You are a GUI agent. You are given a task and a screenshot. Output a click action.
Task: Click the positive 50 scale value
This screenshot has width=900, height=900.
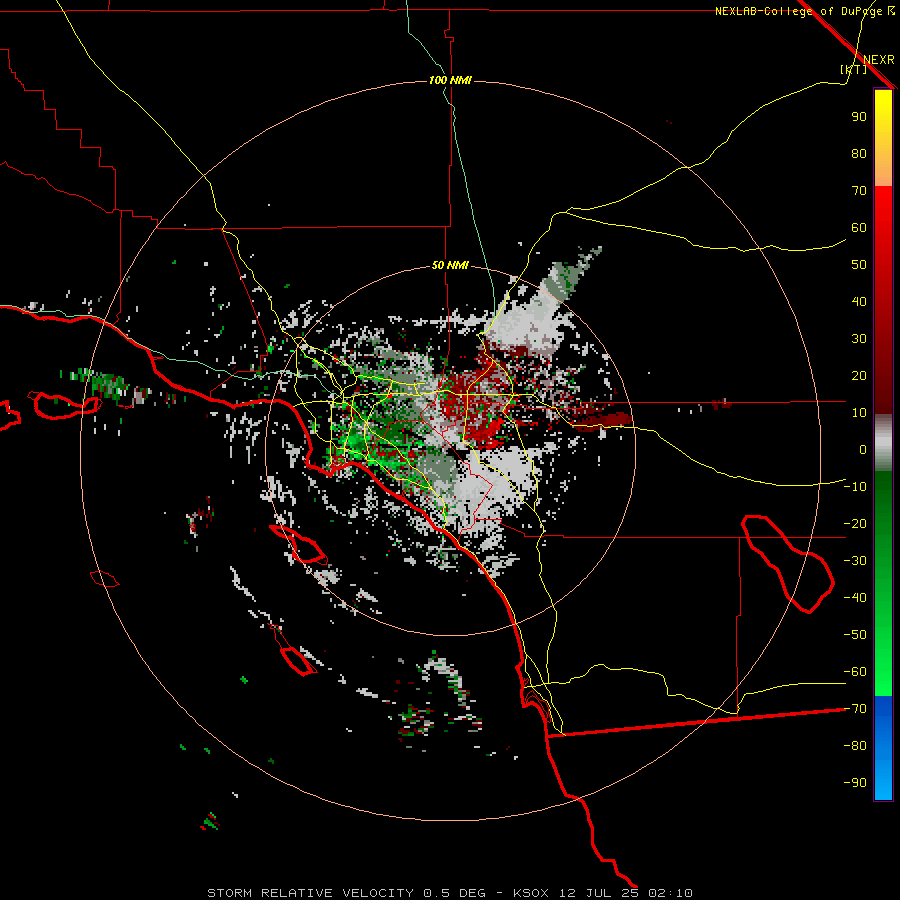(859, 265)
